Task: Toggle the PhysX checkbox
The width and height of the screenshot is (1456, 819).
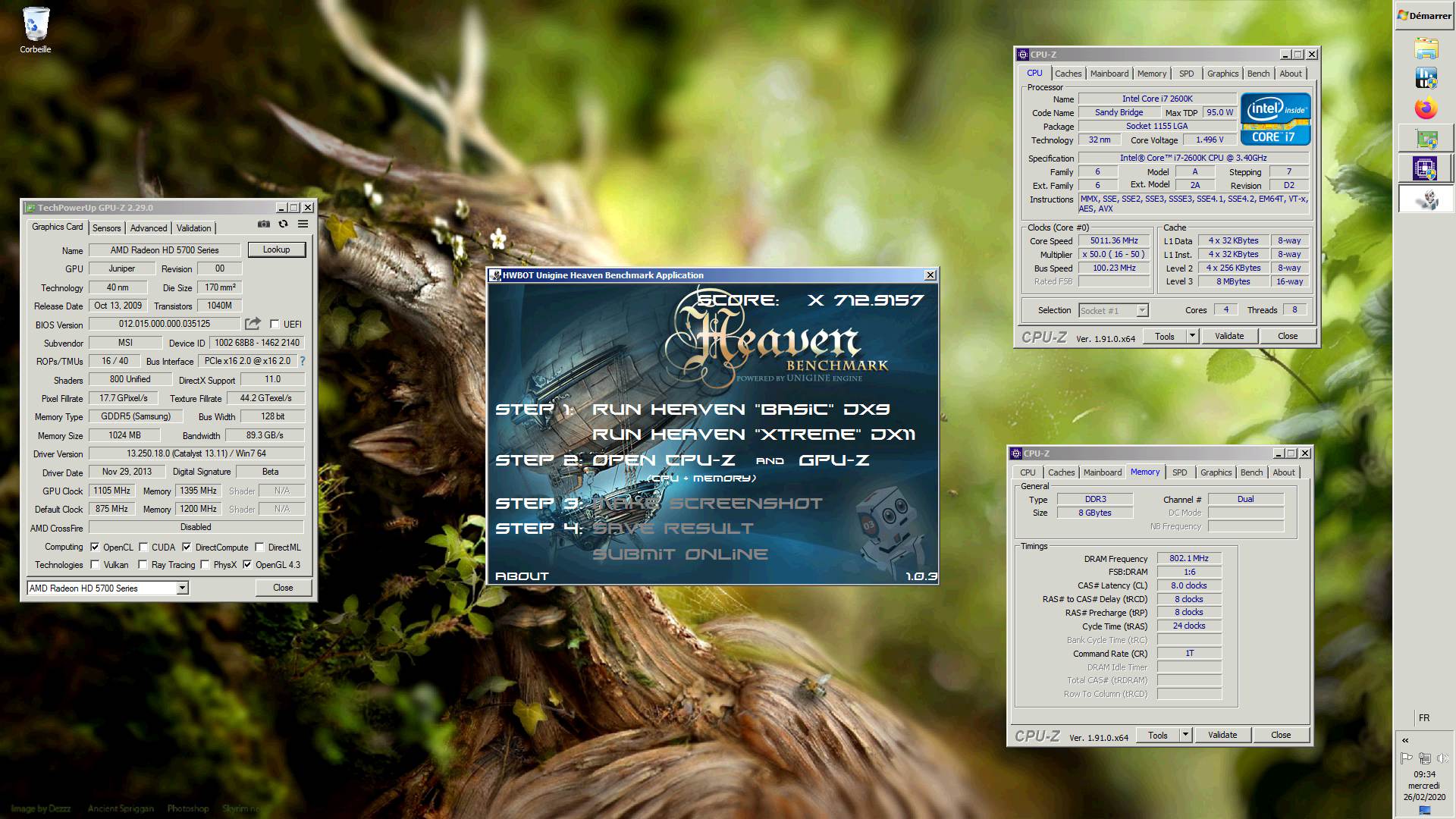Action: pyautogui.click(x=205, y=564)
